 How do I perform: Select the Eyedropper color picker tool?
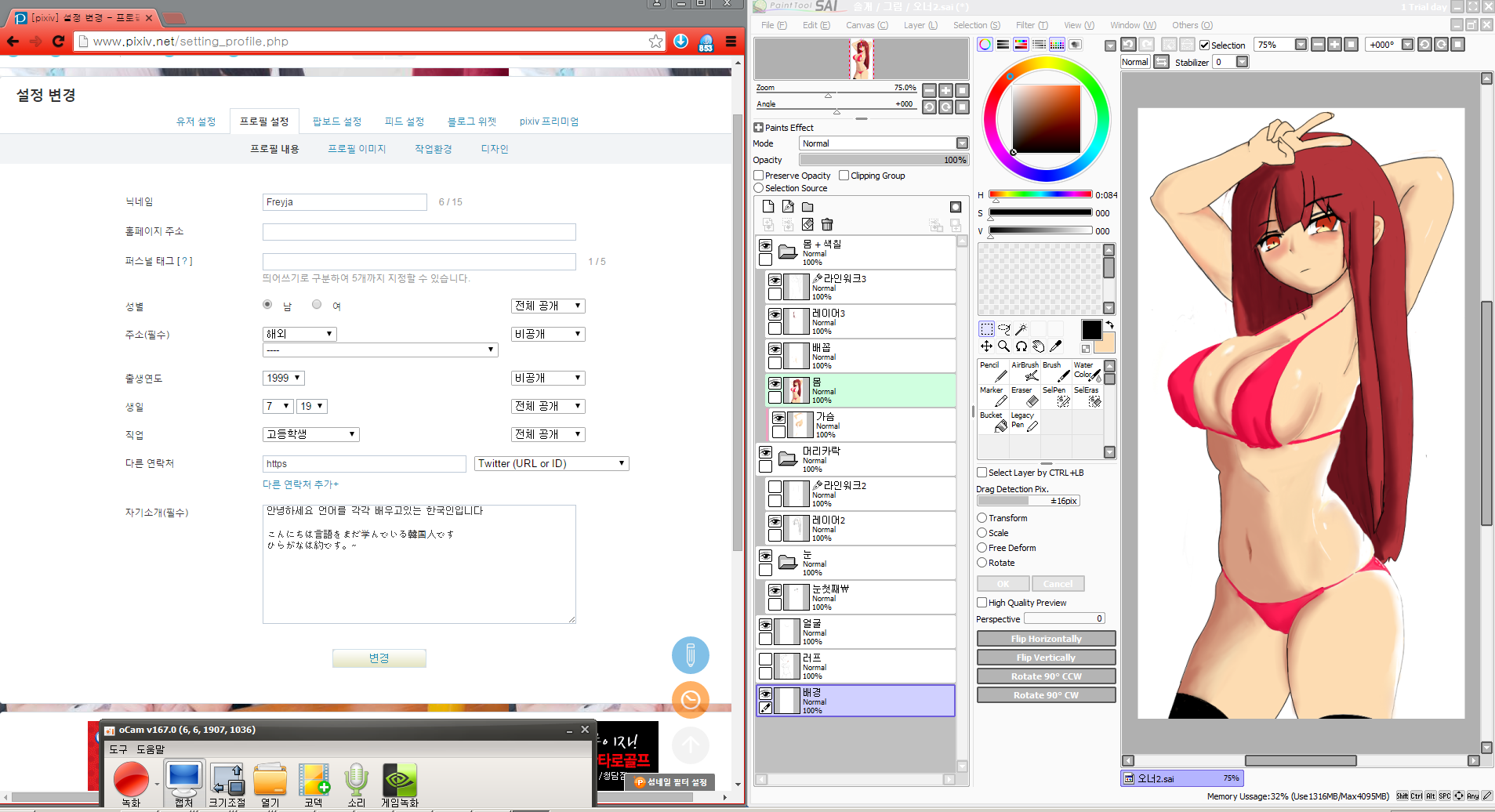click(1056, 346)
